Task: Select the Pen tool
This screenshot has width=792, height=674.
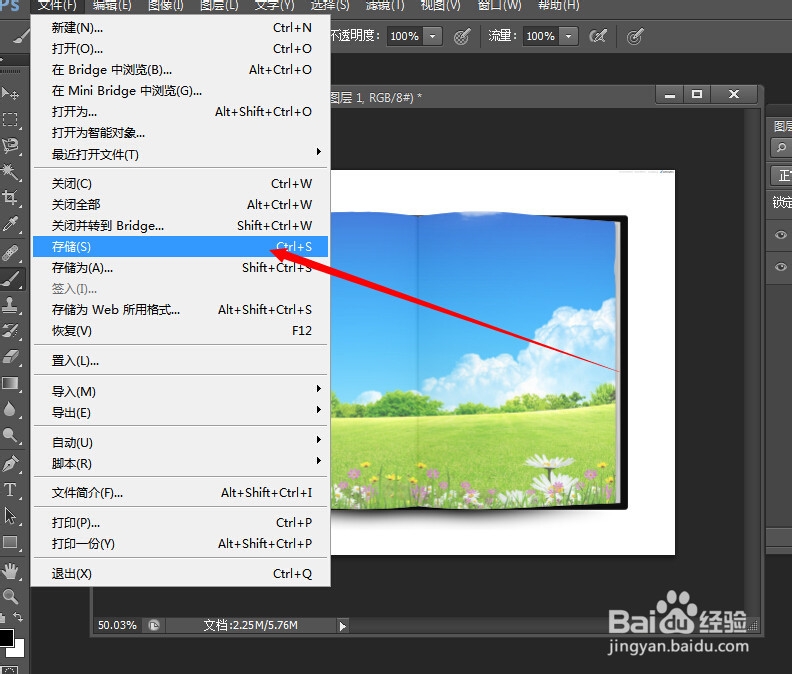Action: [10, 464]
